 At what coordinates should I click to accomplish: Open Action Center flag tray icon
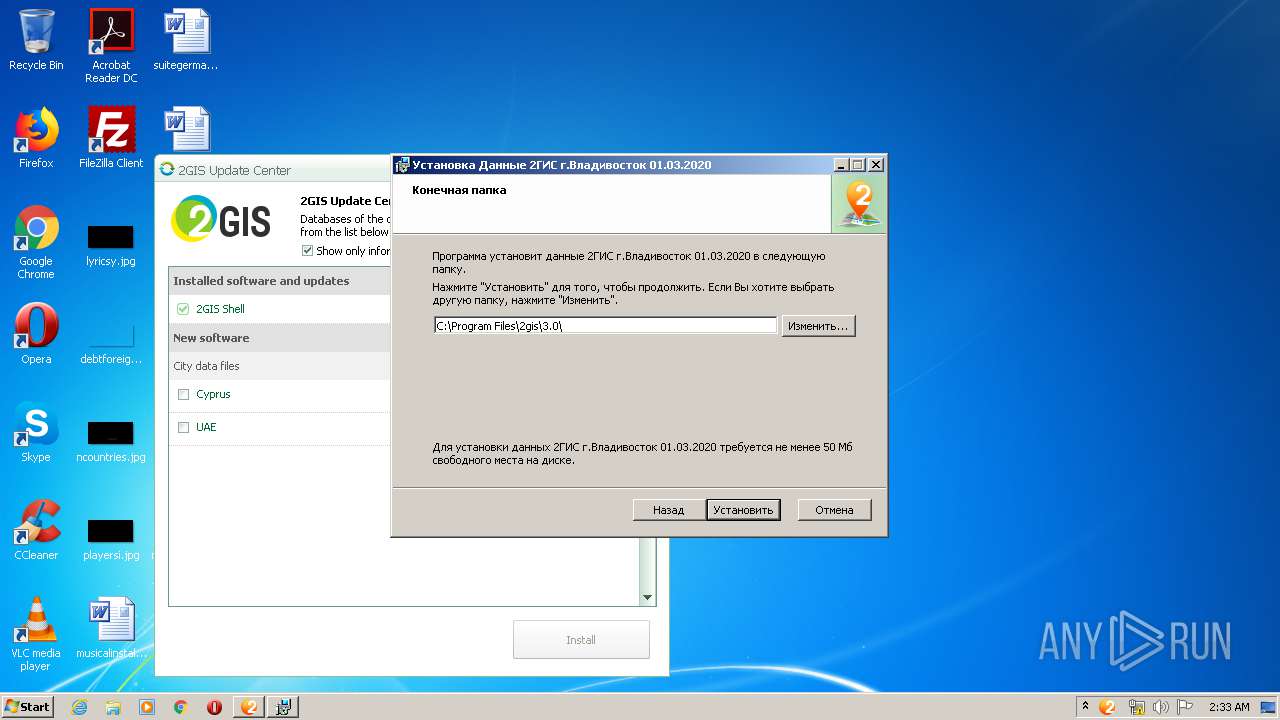(1185, 707)
